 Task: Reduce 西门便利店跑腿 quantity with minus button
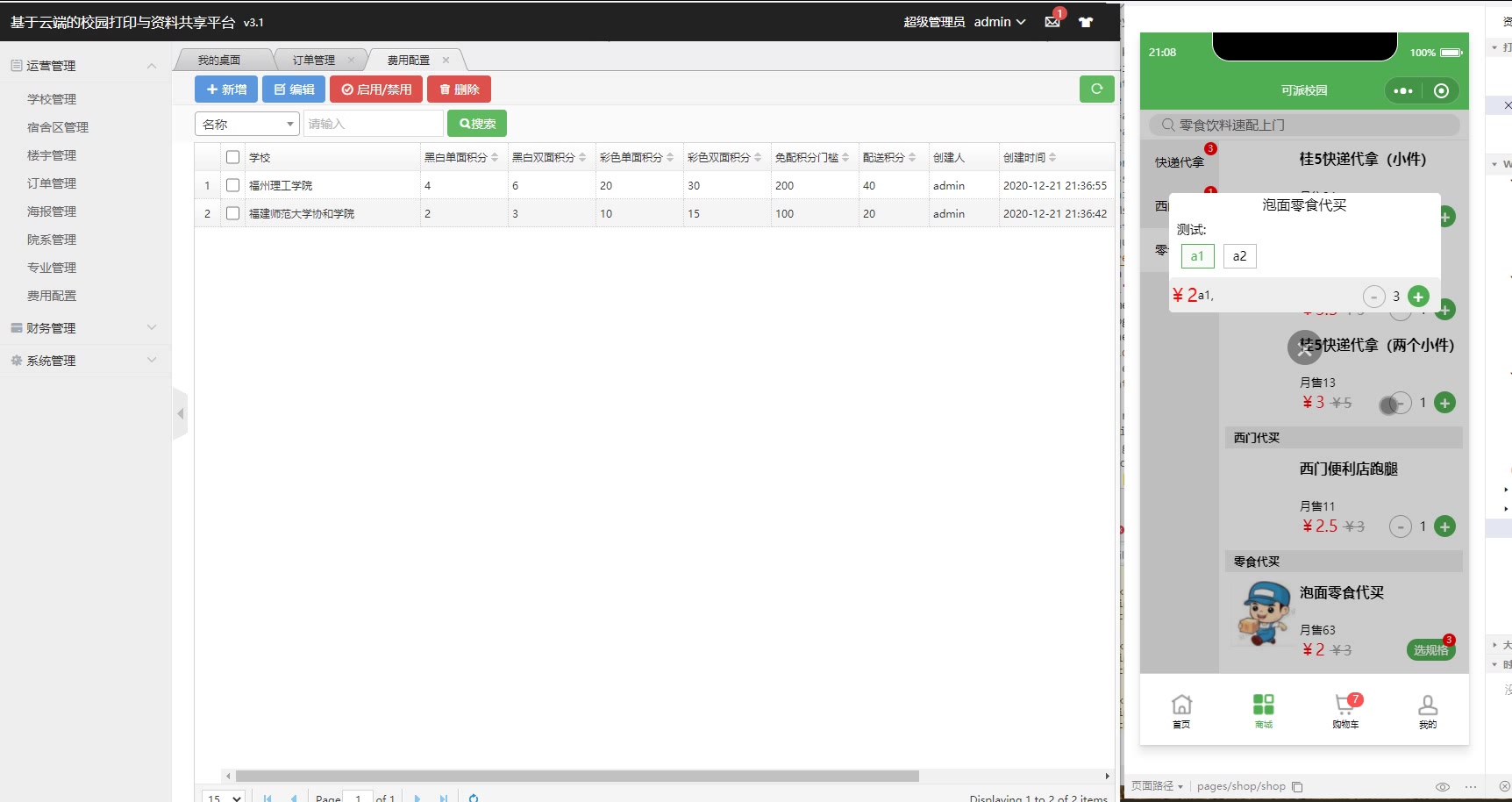(1401, 526)
